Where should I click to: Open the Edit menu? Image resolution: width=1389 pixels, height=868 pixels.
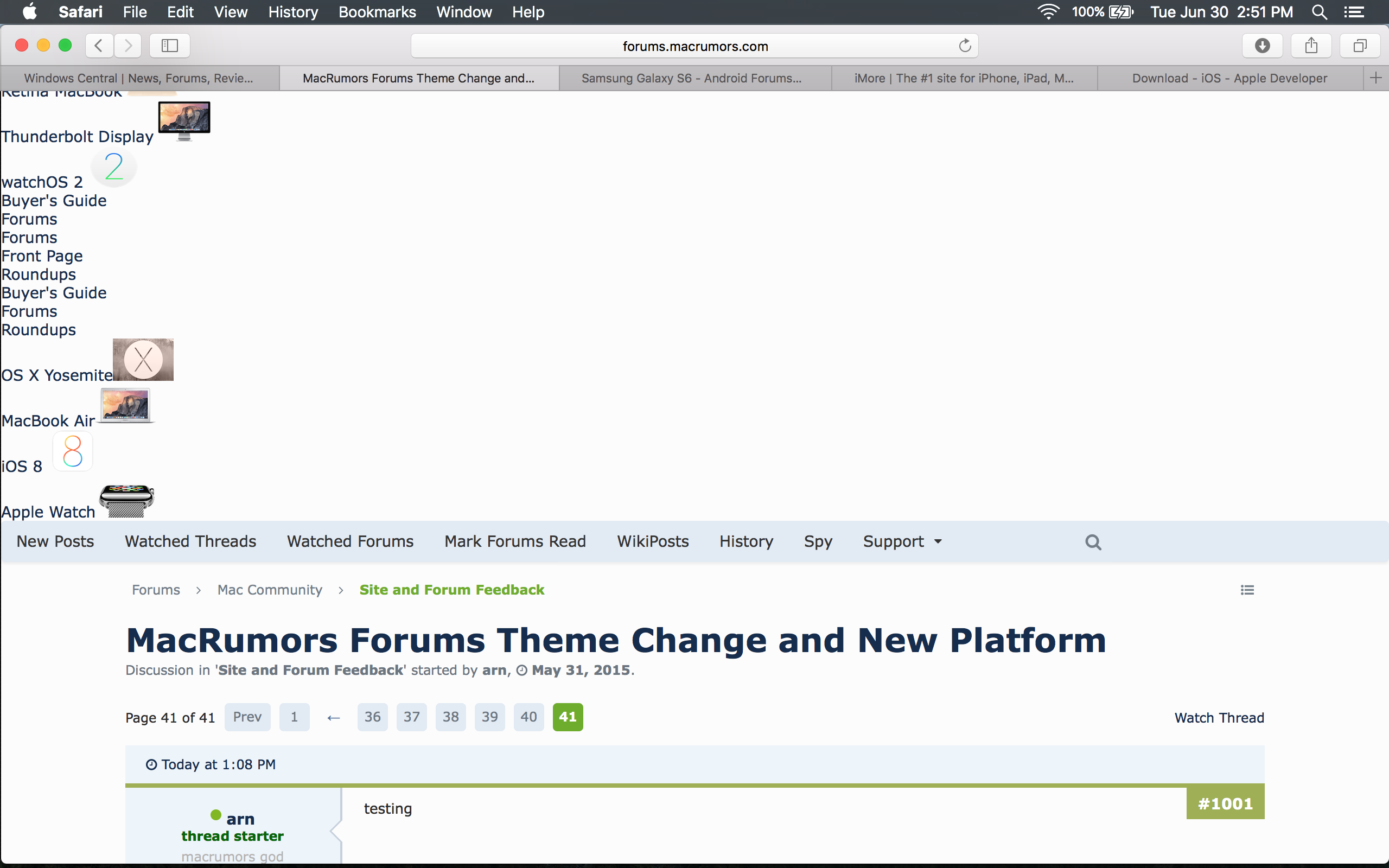(180, 12)
